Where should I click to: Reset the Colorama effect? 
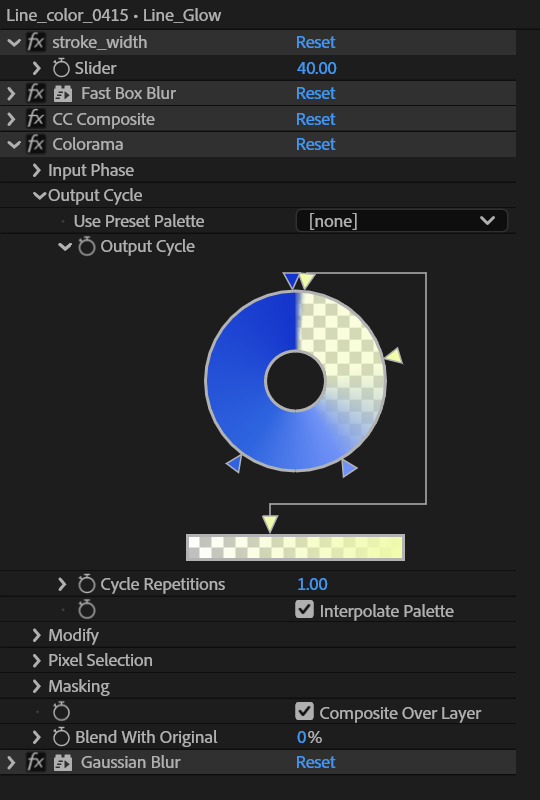pyautogui.click(x=315, y=144)
